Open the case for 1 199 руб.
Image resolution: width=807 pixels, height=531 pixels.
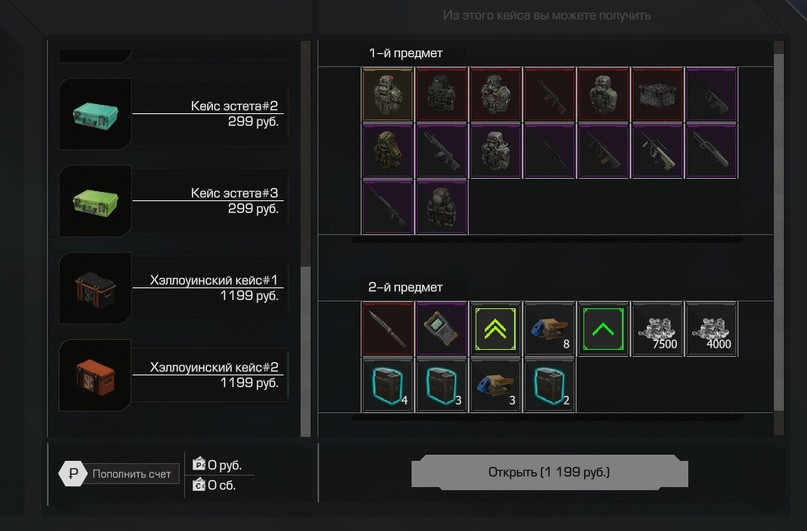[549, 472]
